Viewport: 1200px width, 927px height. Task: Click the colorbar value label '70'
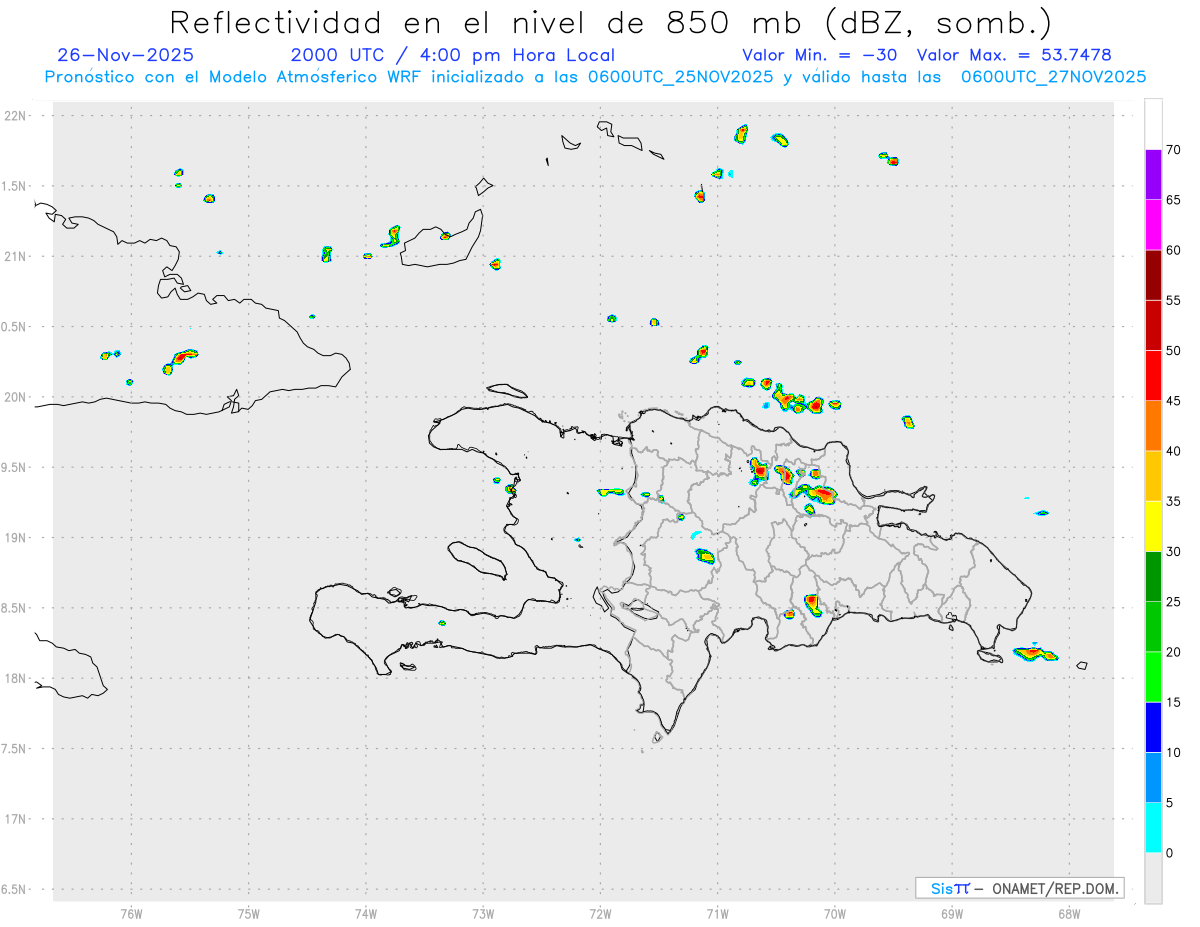[1173, 150]
